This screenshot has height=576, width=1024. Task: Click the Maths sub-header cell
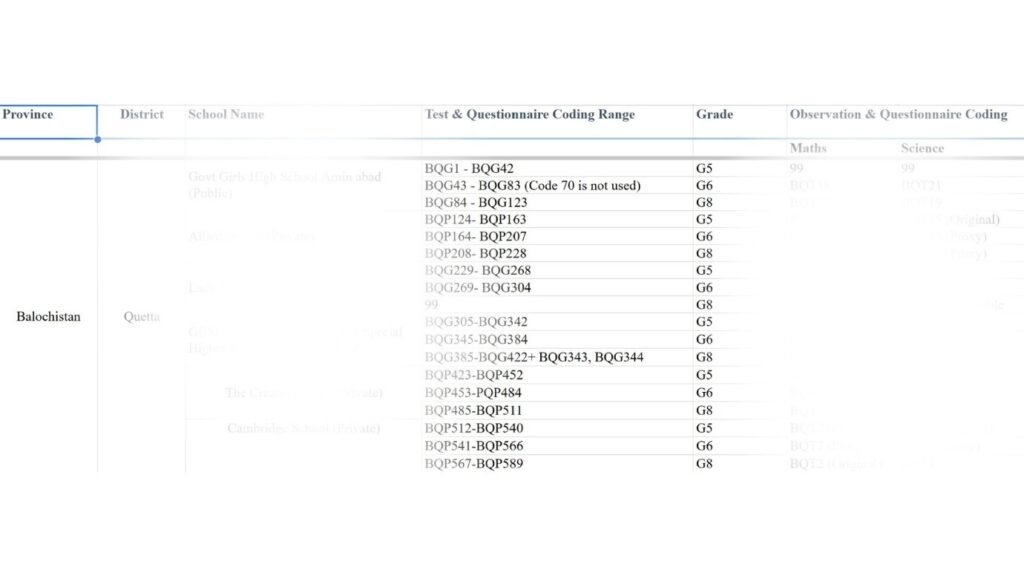(808, 148)
